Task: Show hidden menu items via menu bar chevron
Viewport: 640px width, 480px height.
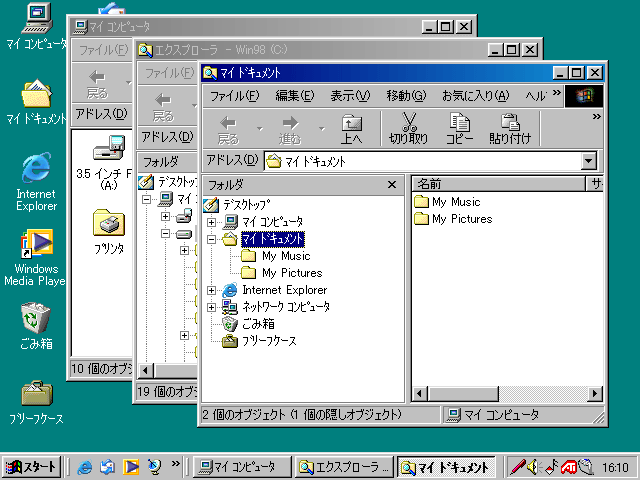Action: [556, 93]
